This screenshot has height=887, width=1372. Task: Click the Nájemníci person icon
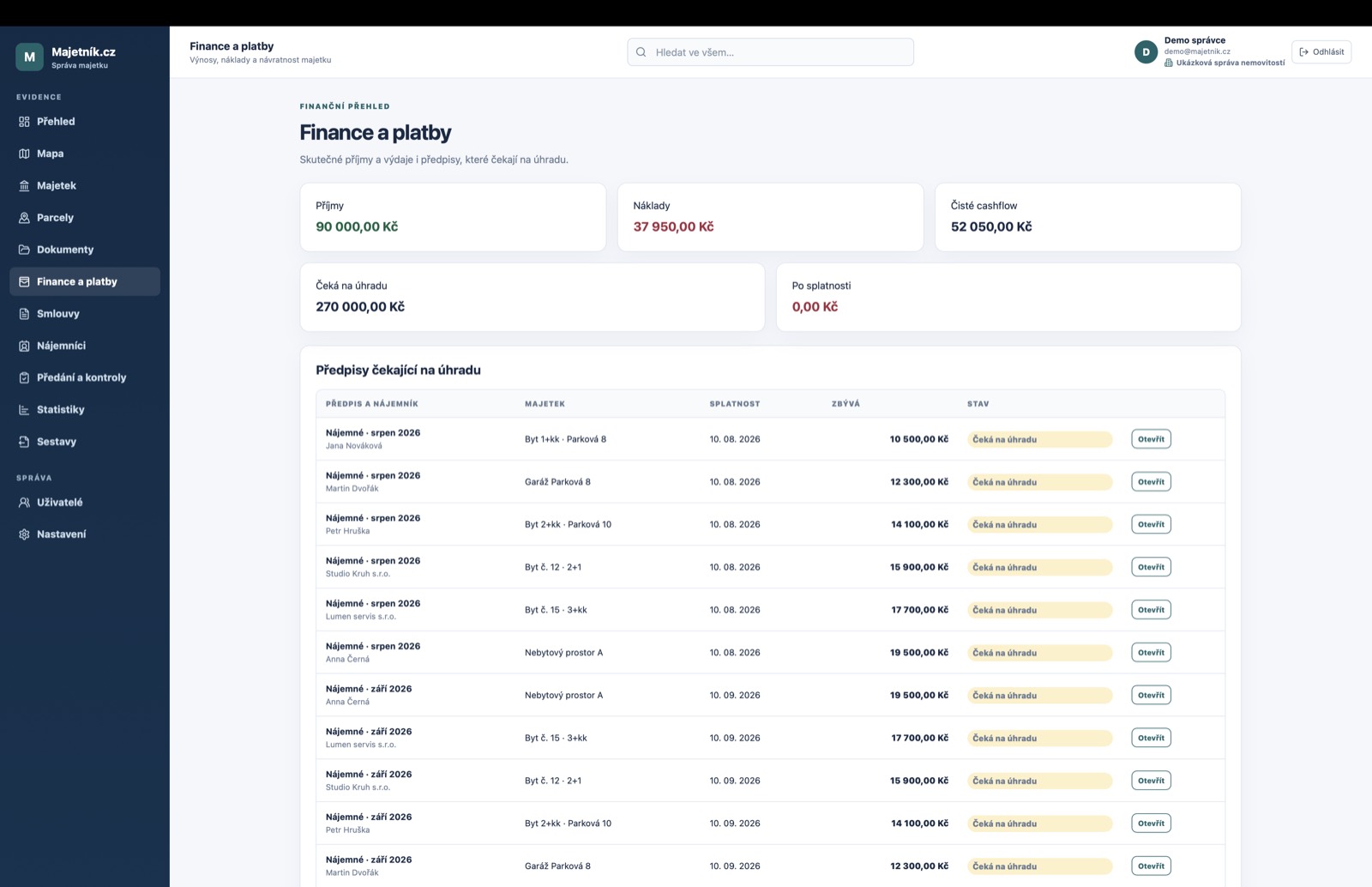(24, 346)
